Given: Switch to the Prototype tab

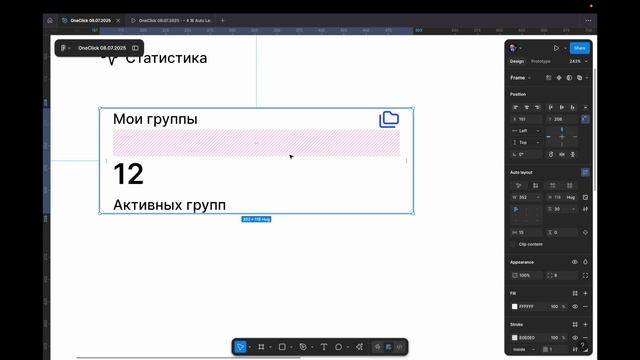Looking at the screenshot, I should coord(540,61).
